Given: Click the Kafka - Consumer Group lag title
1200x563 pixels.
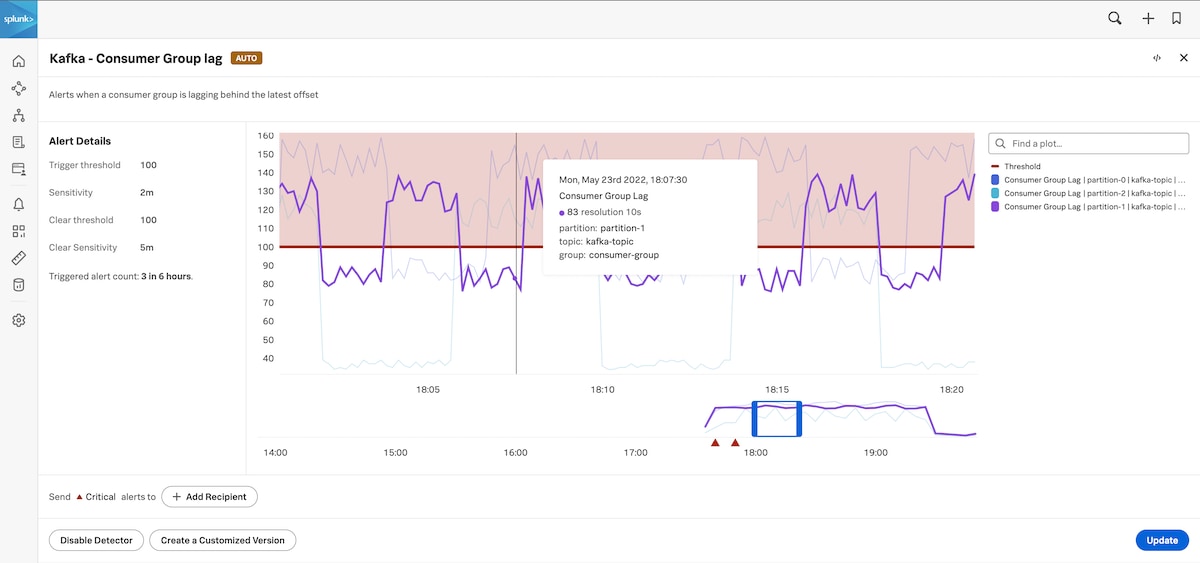Looking at the screenshot, I should pyautogui.click(x=136, y=58).
